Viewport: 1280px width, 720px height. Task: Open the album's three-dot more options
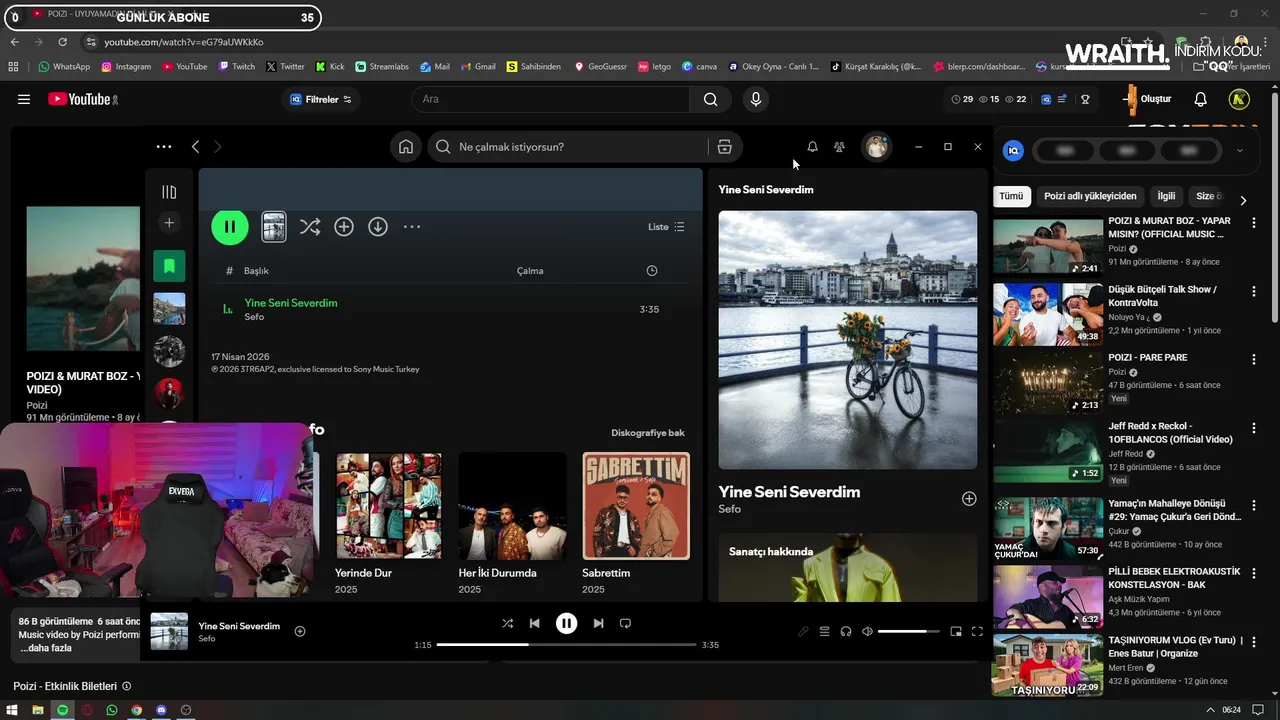[412, 227]
